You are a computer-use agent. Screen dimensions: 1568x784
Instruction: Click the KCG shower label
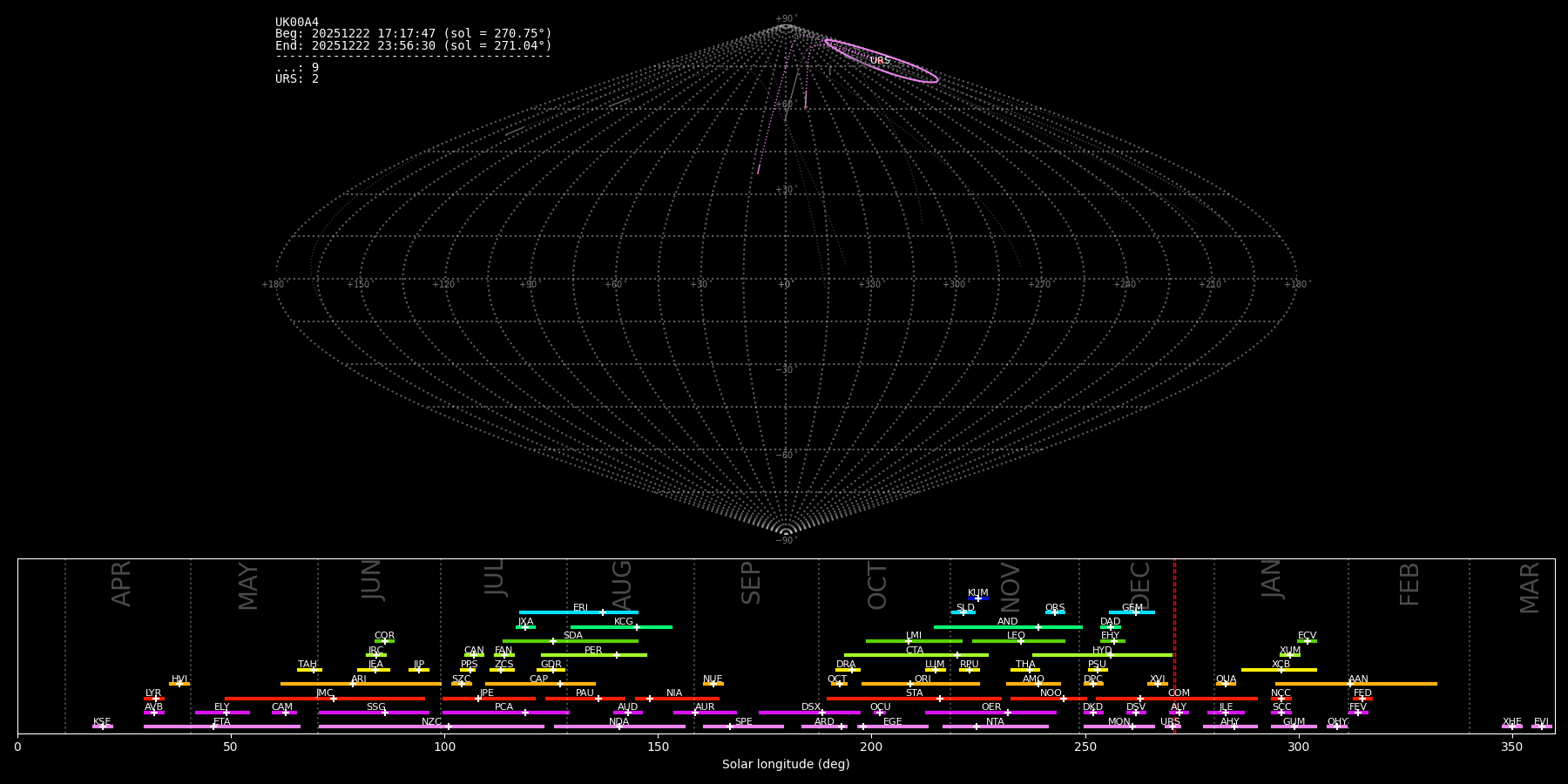point(624,621)
